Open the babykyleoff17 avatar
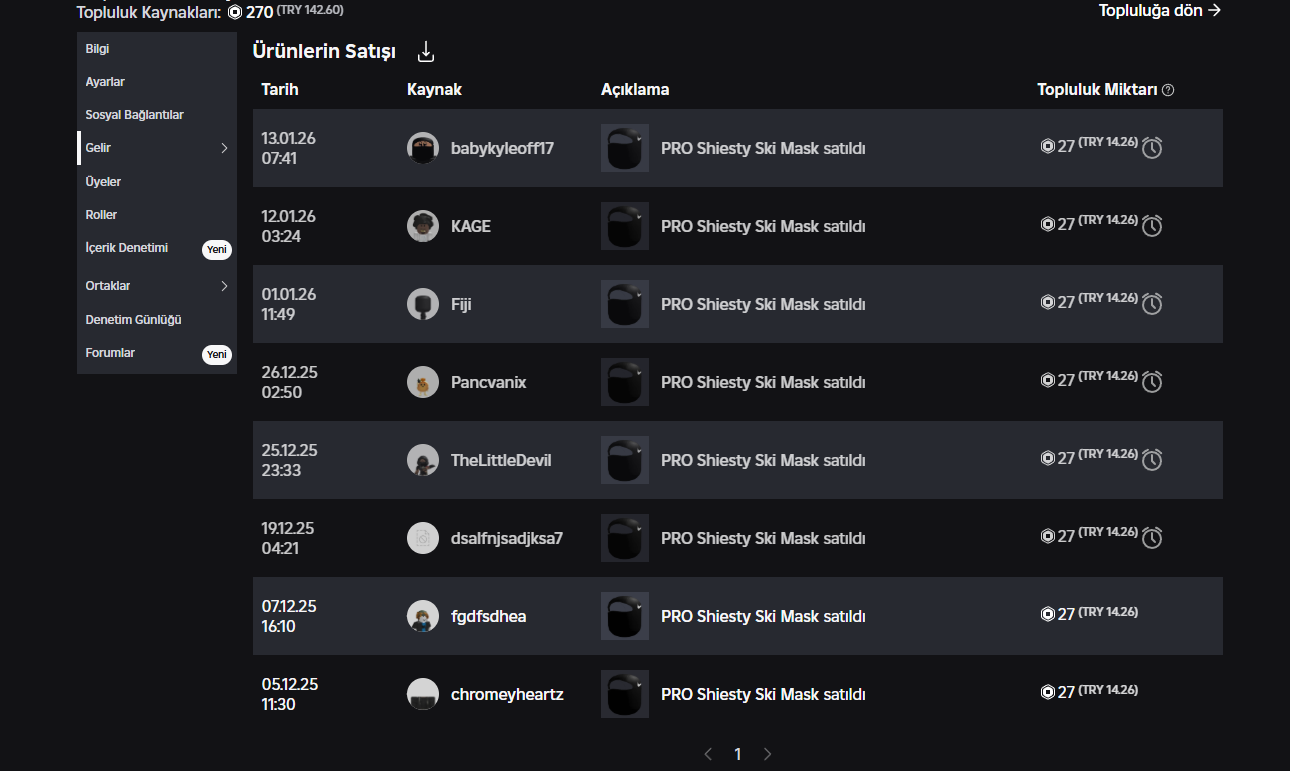The image size is (1290, 771). [423, 148]
